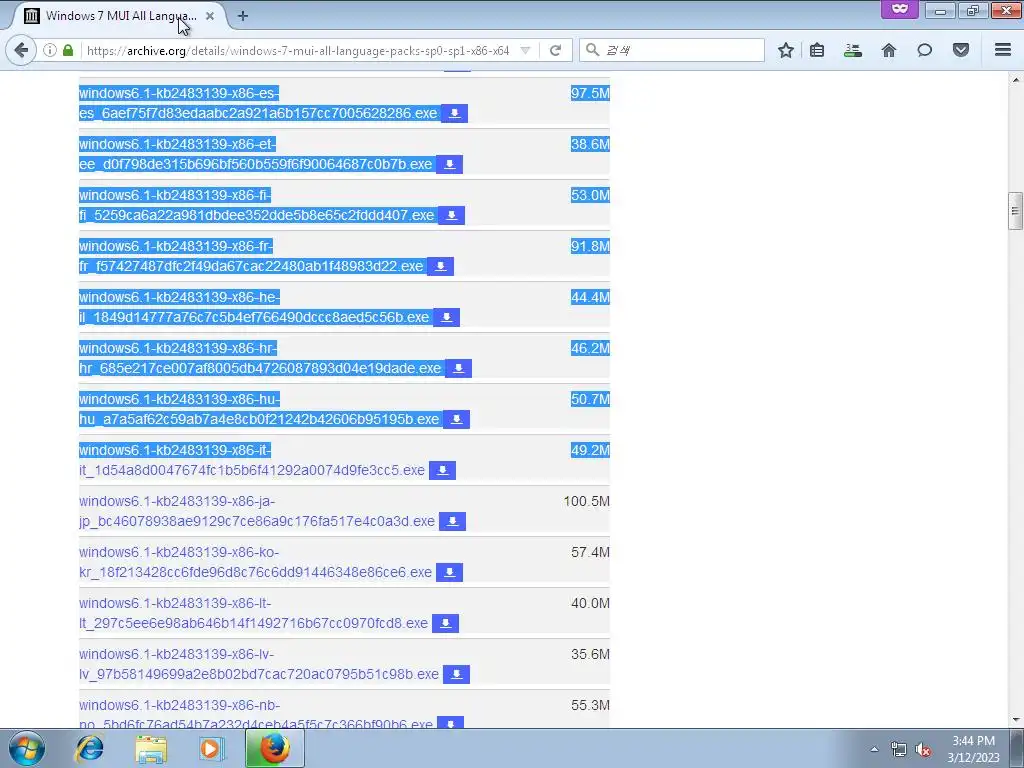
Task: Open the windows6.1-kb2483139-x86-ko-kr file link
Action: [x=255, y=562]
